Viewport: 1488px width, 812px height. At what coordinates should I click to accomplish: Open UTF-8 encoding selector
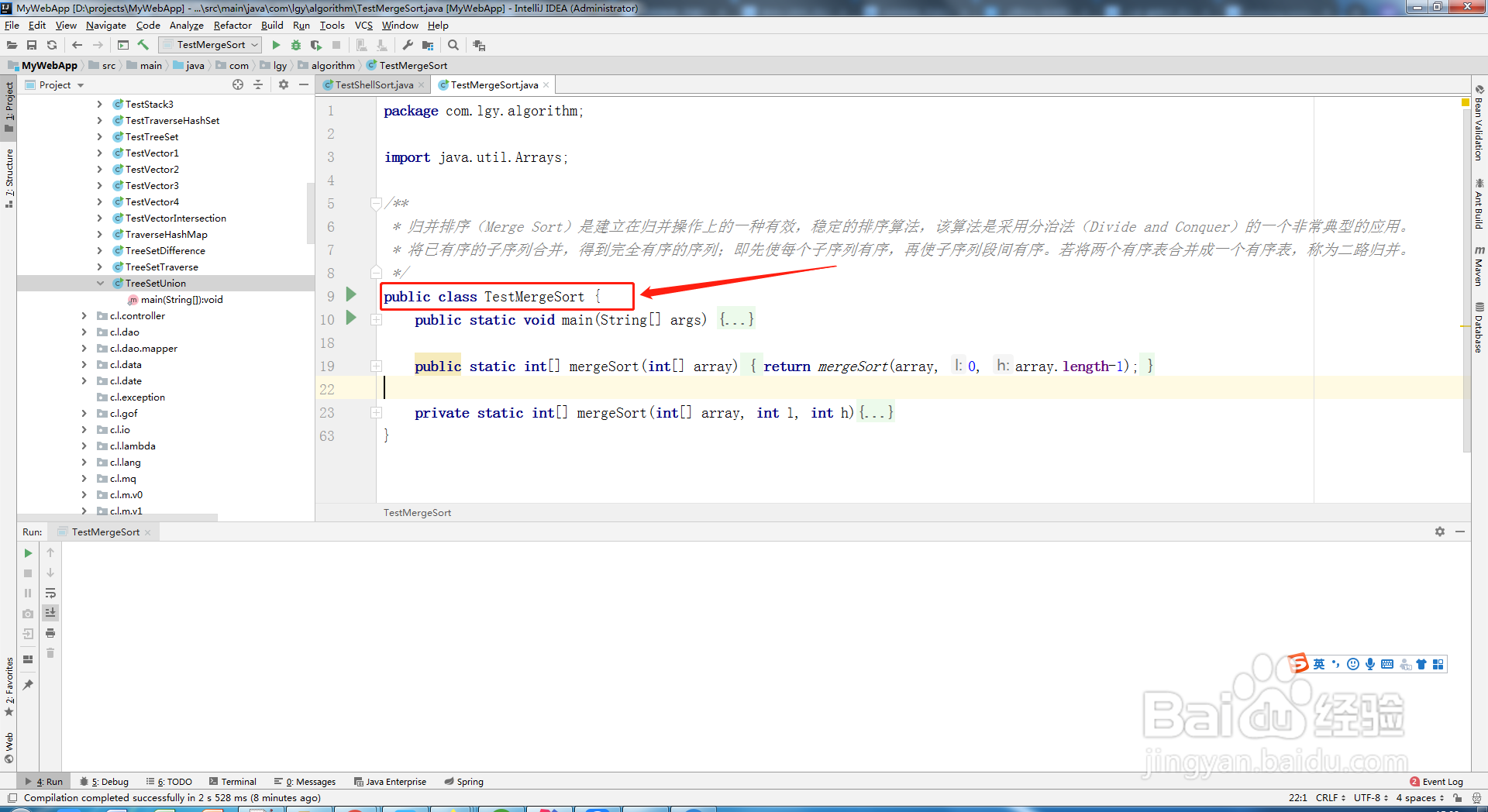tap(1370, 798)
